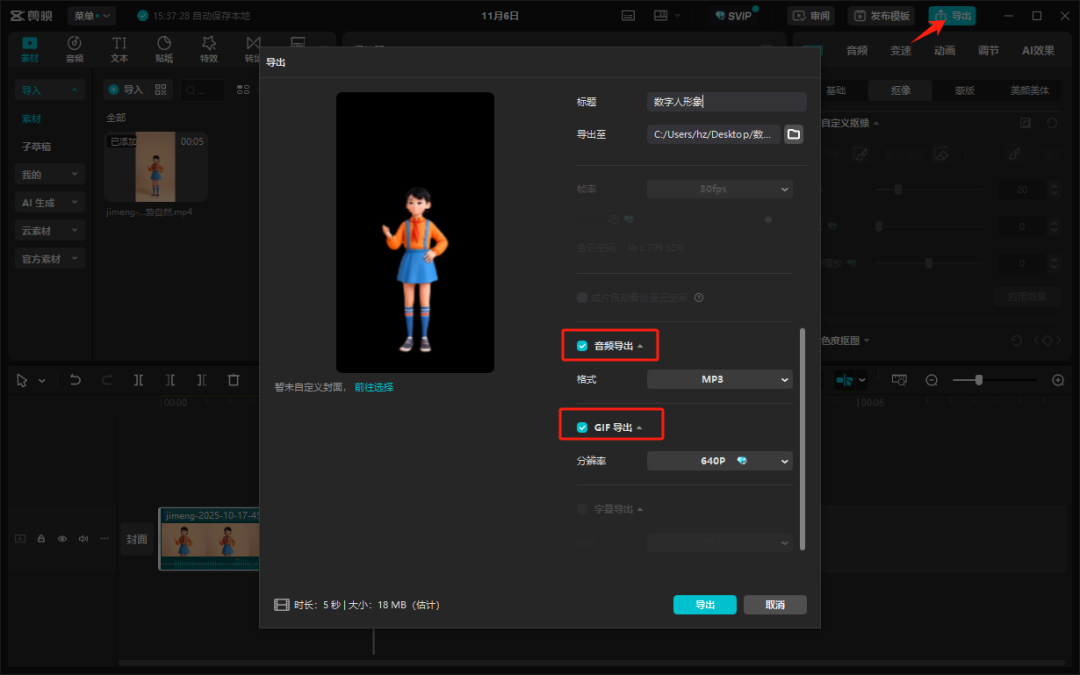Toggle the track visibility eye icon
Screen dimensions: 1080x675
click(x=62, y=539)
